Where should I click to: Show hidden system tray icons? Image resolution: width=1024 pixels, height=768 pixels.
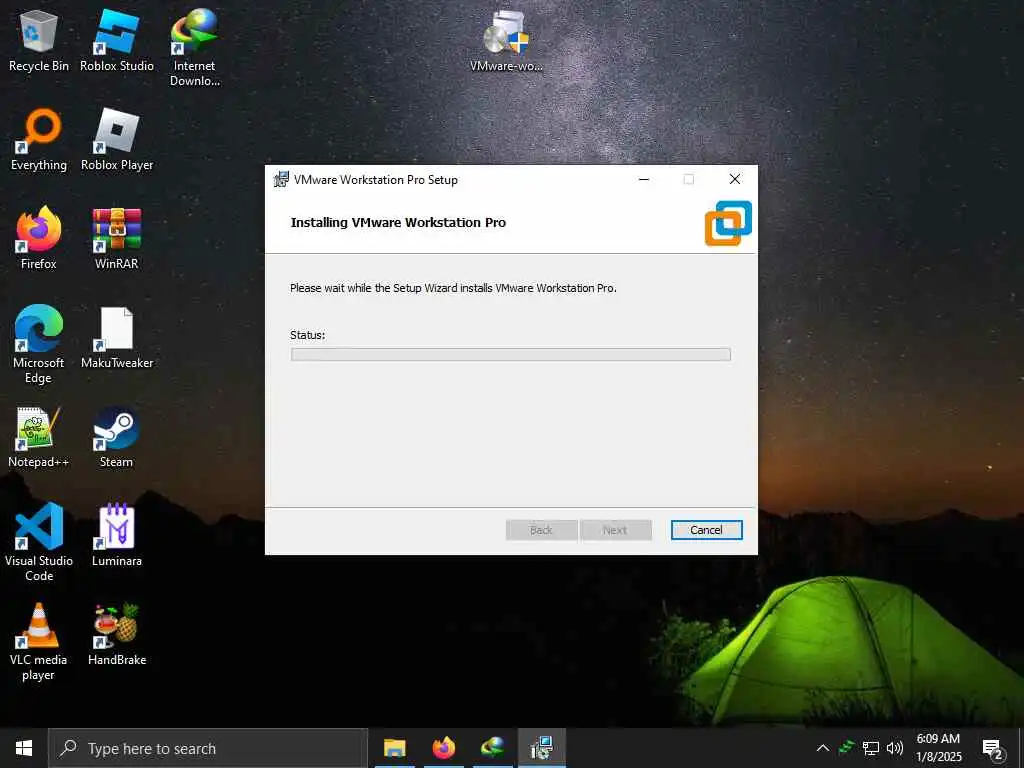pyautogui.click(x=823, y=748)
